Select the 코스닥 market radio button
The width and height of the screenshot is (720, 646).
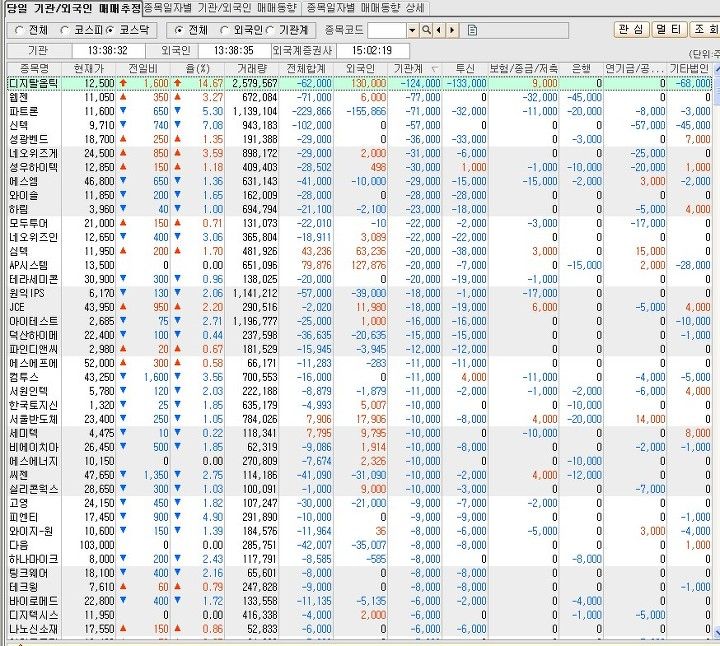tap(109, 30)
